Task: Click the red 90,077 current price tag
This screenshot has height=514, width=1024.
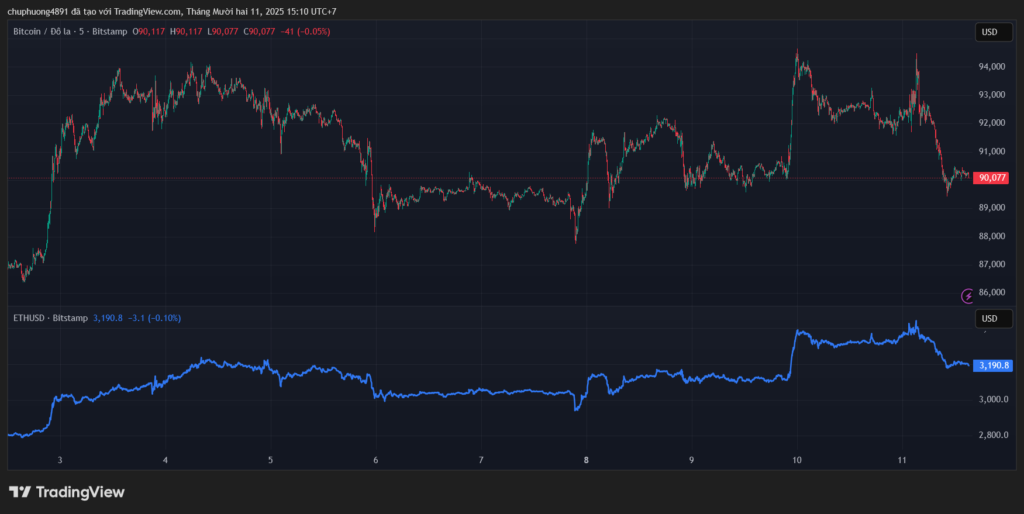Action: point(992,178)
